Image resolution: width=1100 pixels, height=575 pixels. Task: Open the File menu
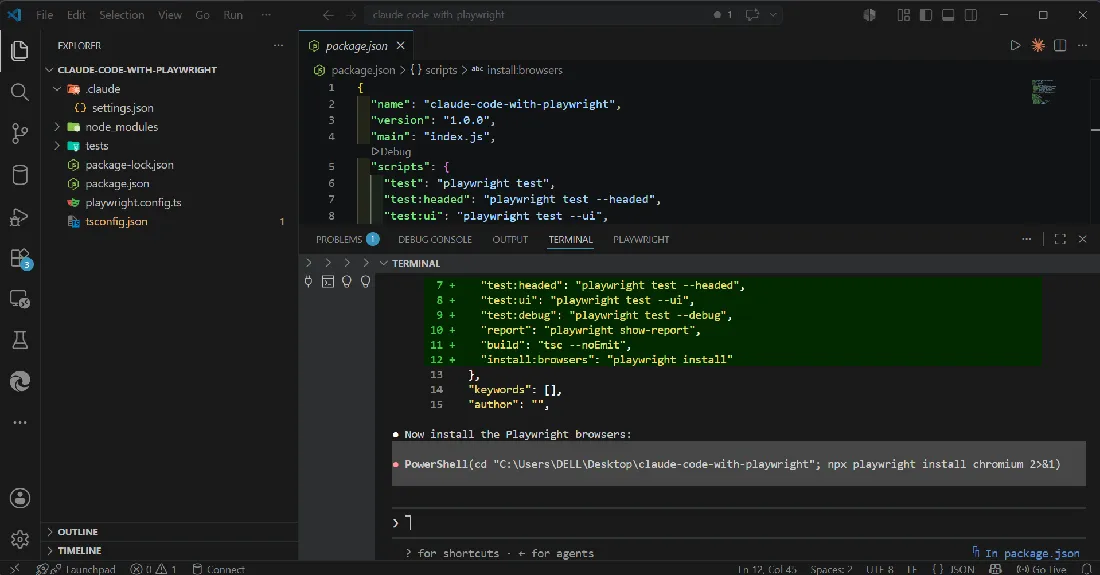coord(44,15)
